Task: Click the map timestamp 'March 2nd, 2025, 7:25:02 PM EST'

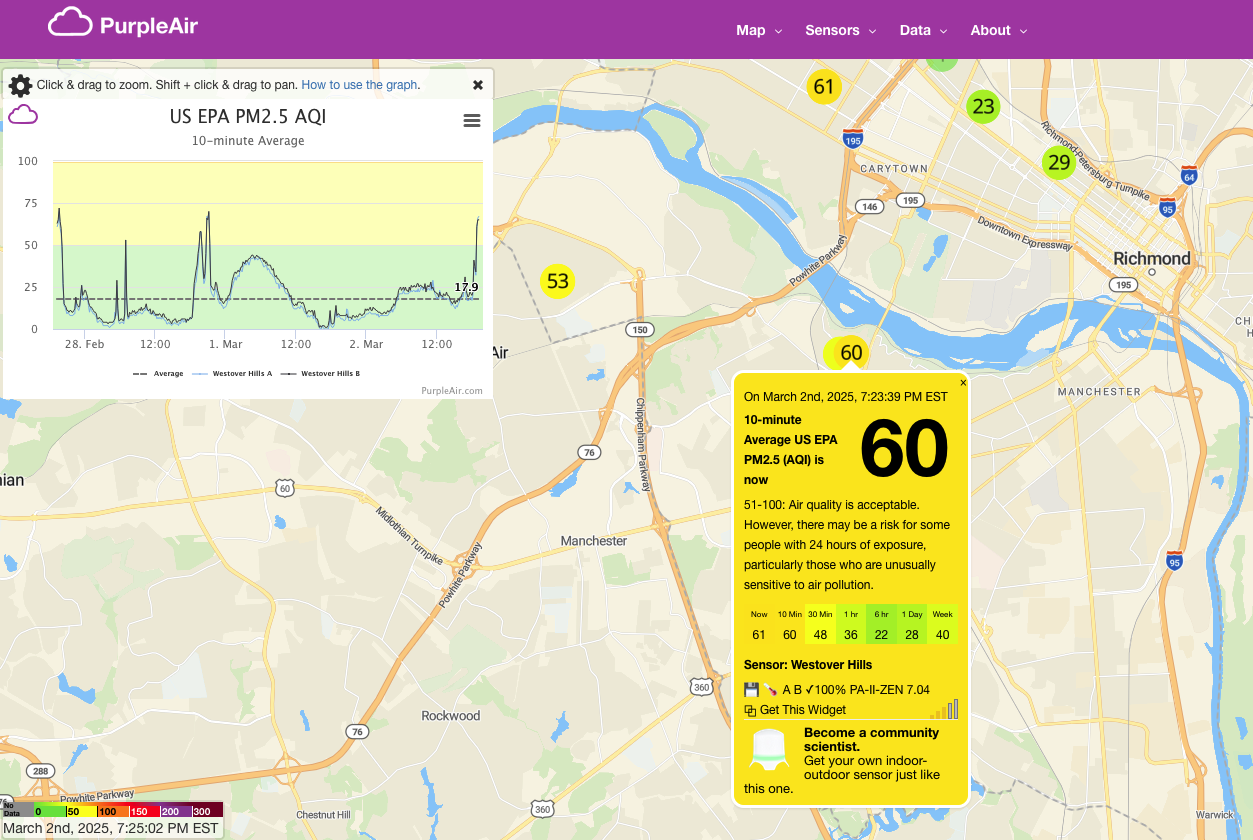Action: [x=111, y=828]
